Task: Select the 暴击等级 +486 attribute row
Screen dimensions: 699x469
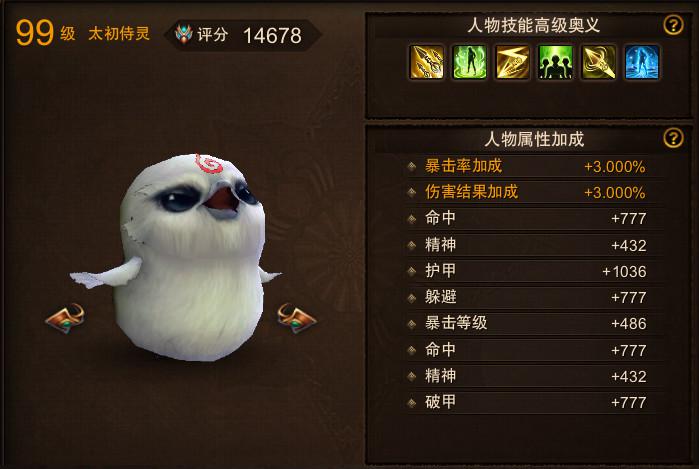Action: coord(534,323)
